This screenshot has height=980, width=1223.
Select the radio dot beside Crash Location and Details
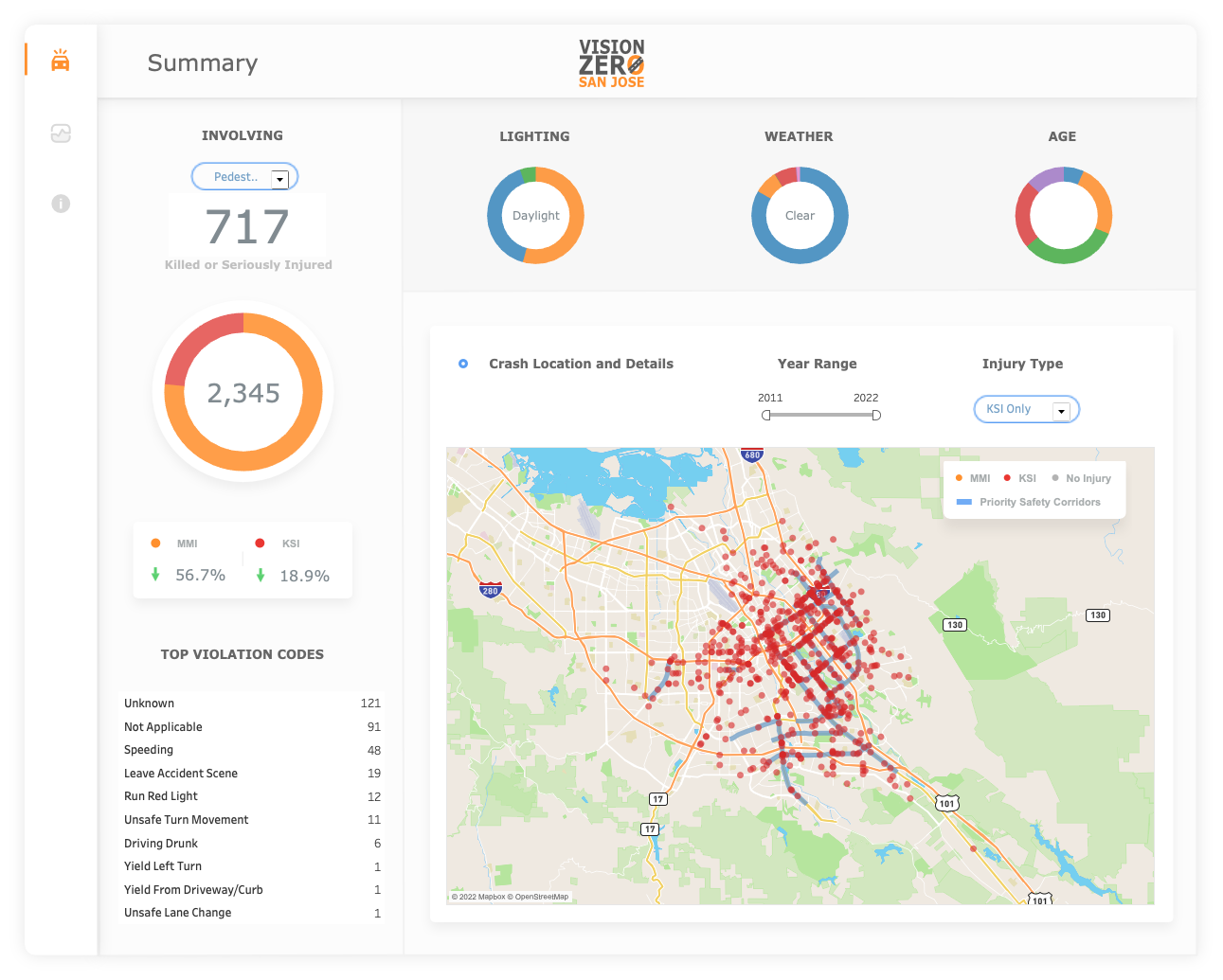point(463,364)
